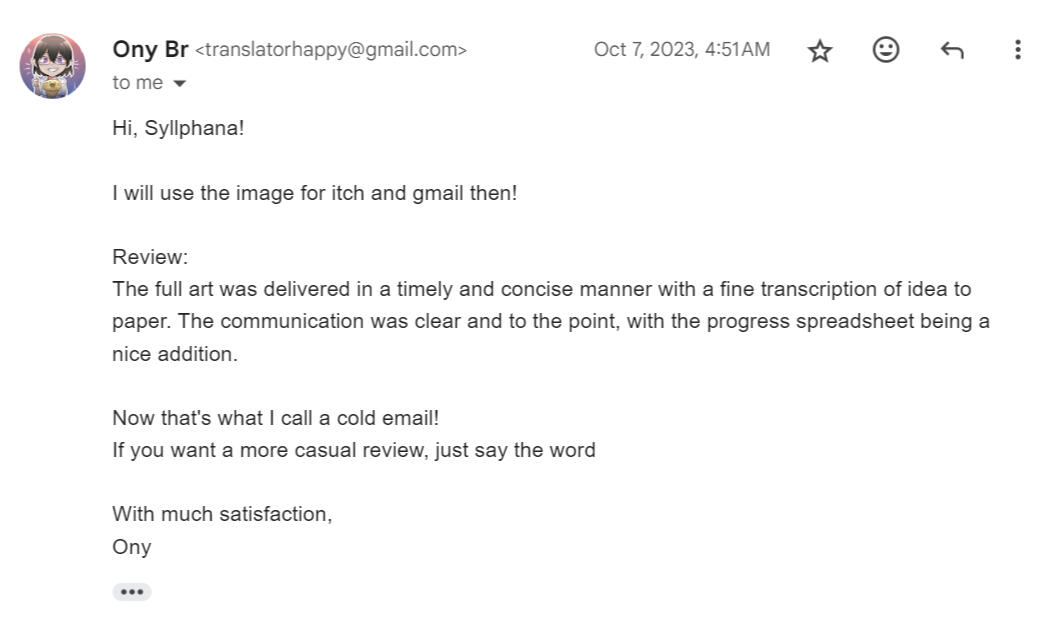Screen dimensions: 1046x626
Task: Star this email from Ony Br
Action: tap(820, 50)
